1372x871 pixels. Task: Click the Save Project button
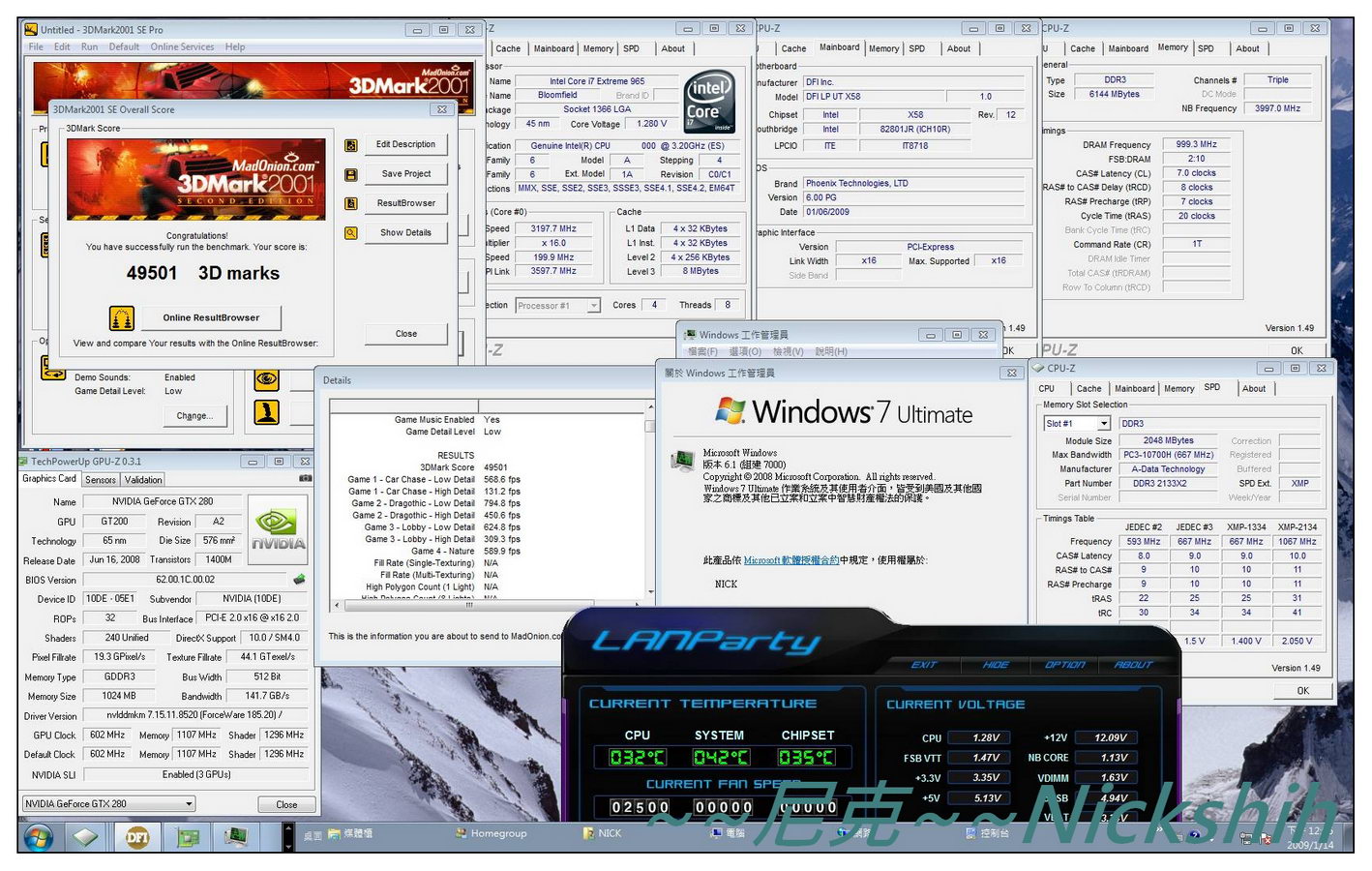406,174
